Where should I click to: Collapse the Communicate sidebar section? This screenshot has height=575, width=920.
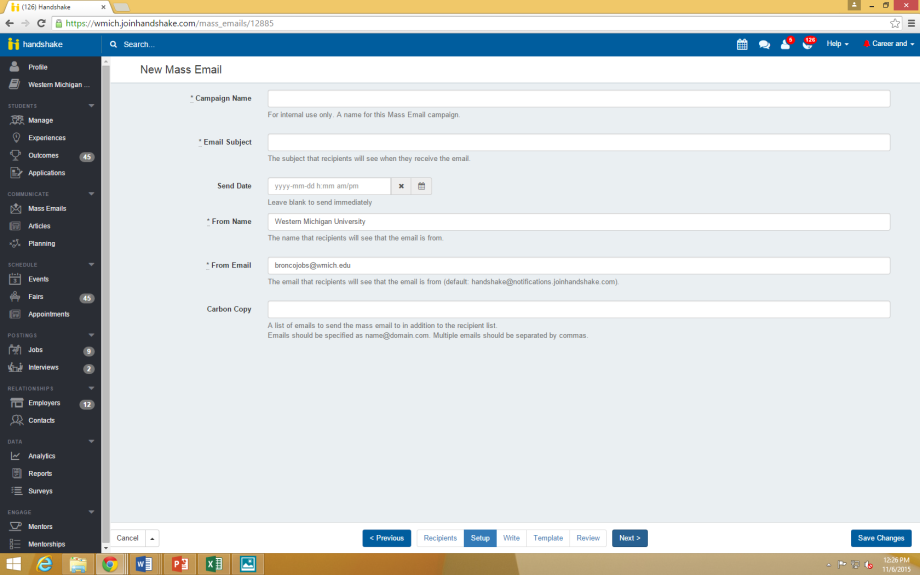tap(92, 194)
